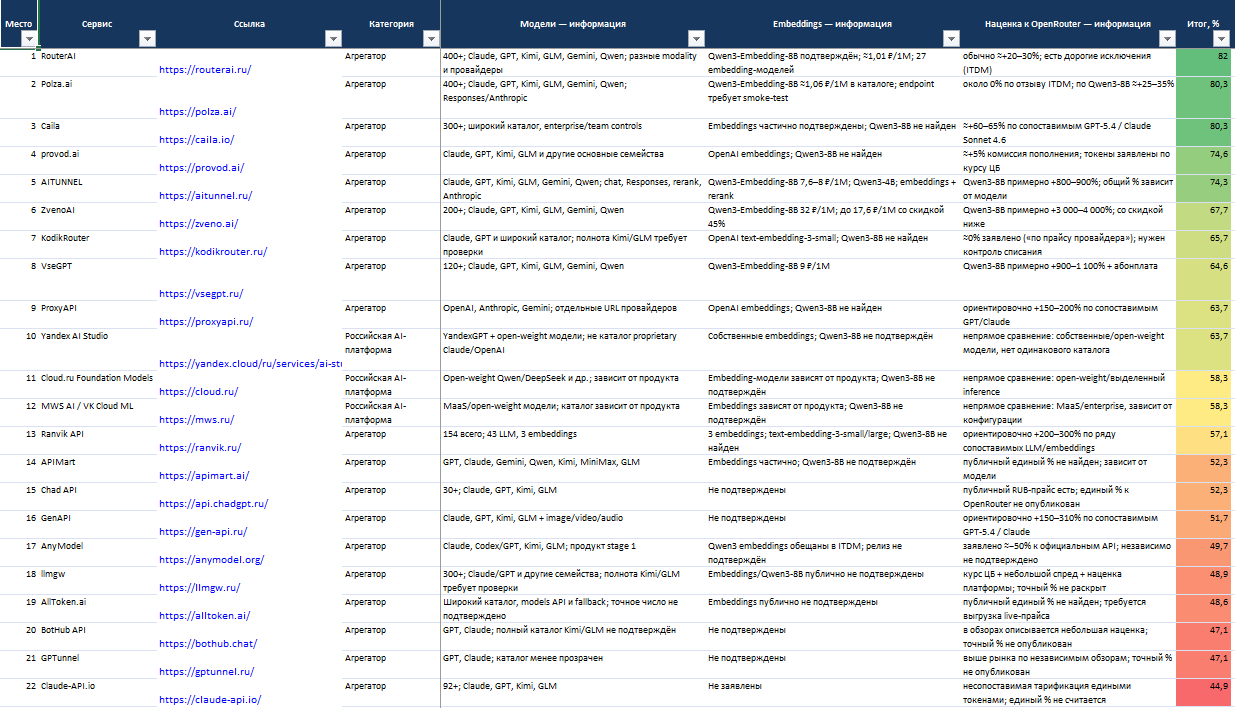Open the https://bothub.chat/ link
This screenshot has width=1235, height=708.
click(208, 644)
